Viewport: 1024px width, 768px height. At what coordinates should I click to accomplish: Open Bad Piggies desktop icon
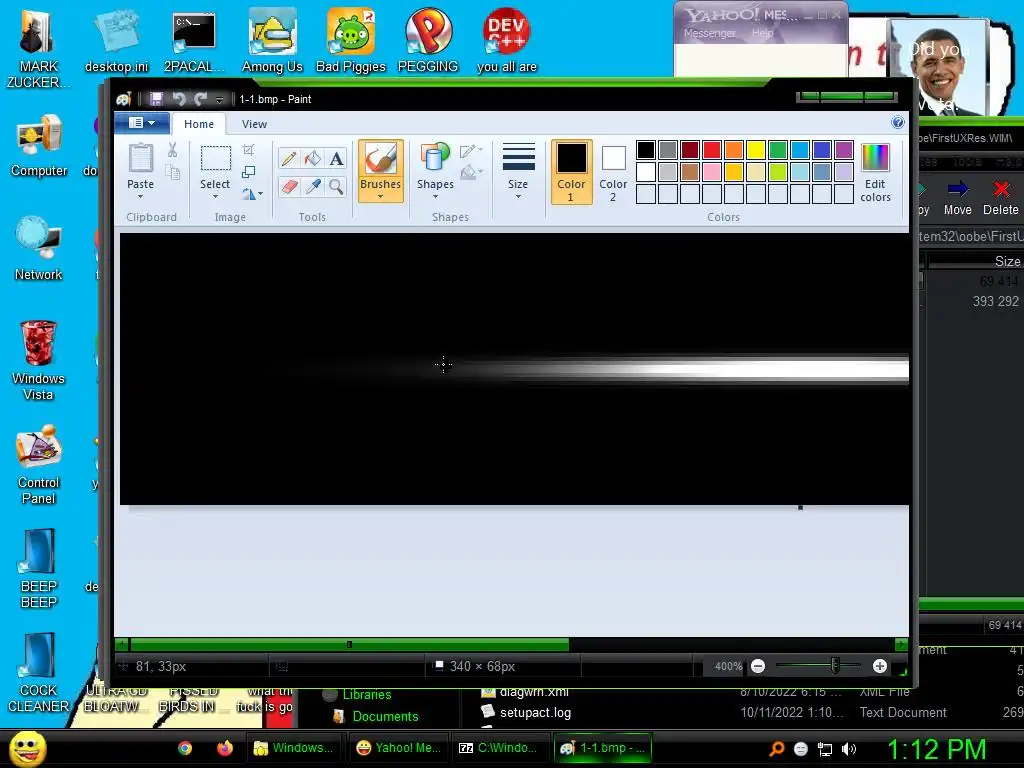[x=351, y=40]
